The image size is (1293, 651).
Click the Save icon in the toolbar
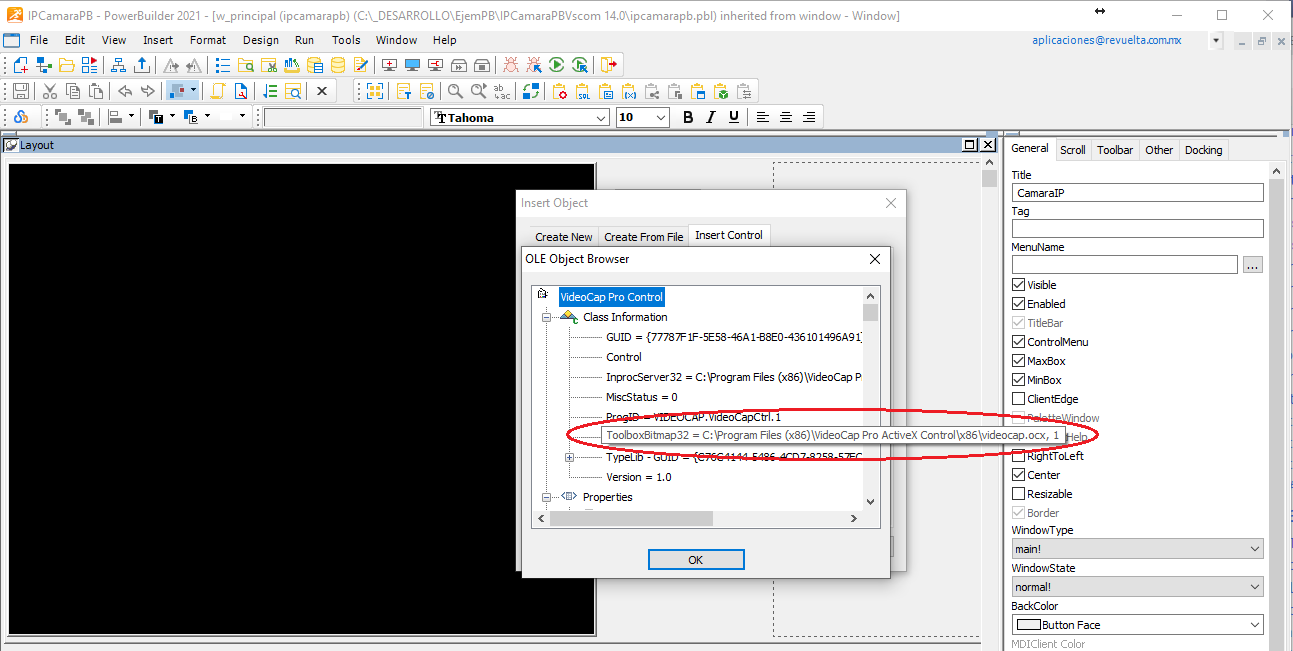pos(20,91)
